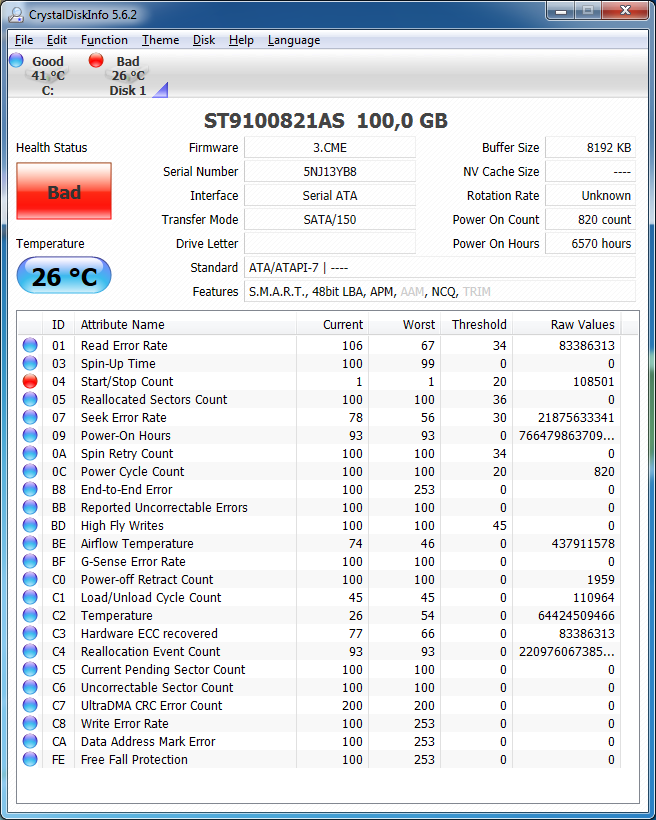The height and width of the screenshot is (820, 656).
Task: Click the ST9100821AS 100,0 GB disk title
Action: 326,121
